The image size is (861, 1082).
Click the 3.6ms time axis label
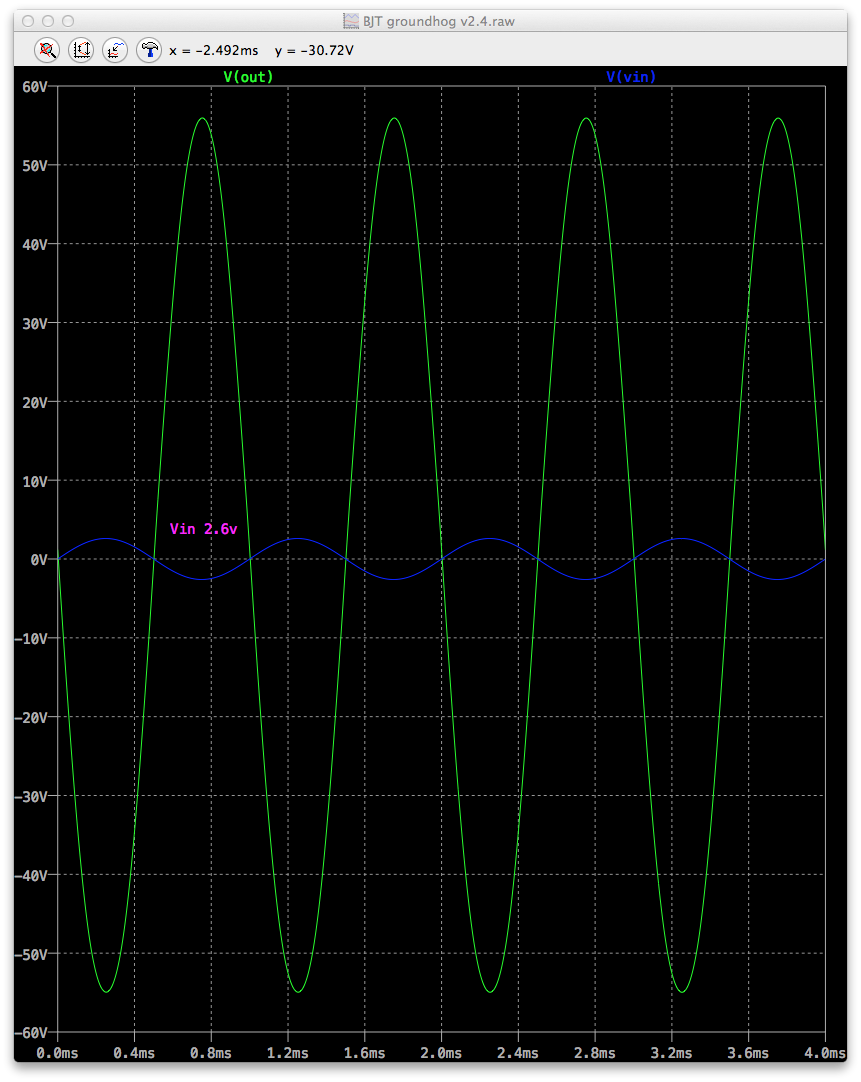point(748,1053)
